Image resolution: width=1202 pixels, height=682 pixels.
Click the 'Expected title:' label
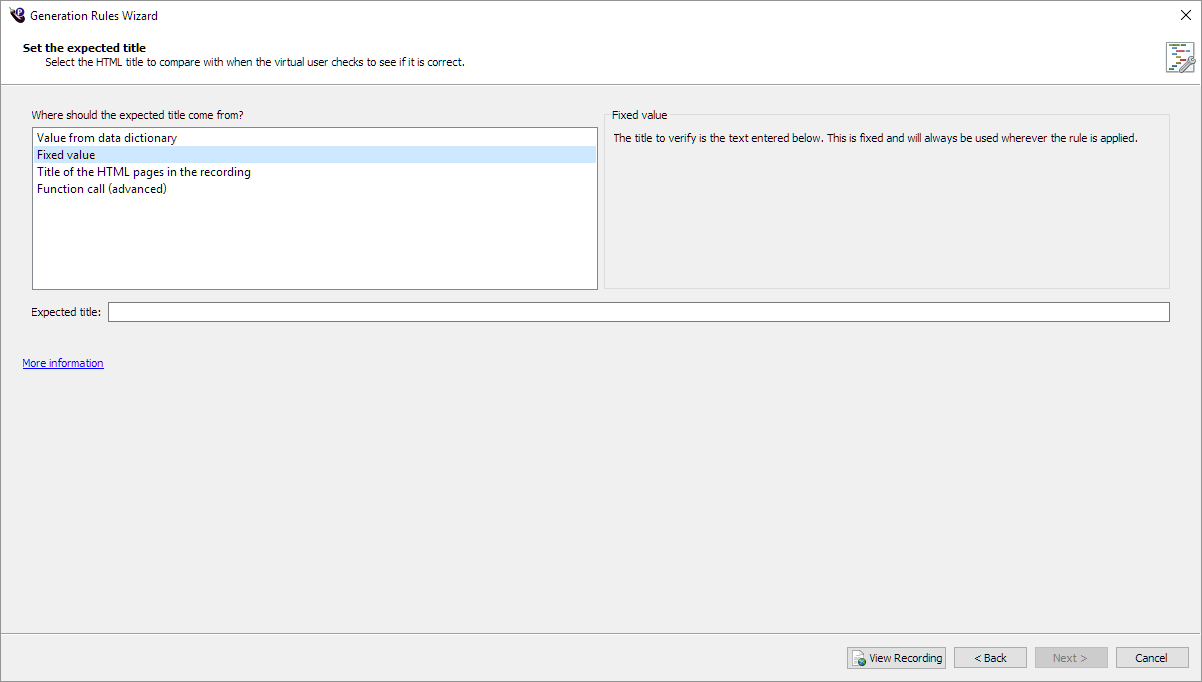coord(66,312)
